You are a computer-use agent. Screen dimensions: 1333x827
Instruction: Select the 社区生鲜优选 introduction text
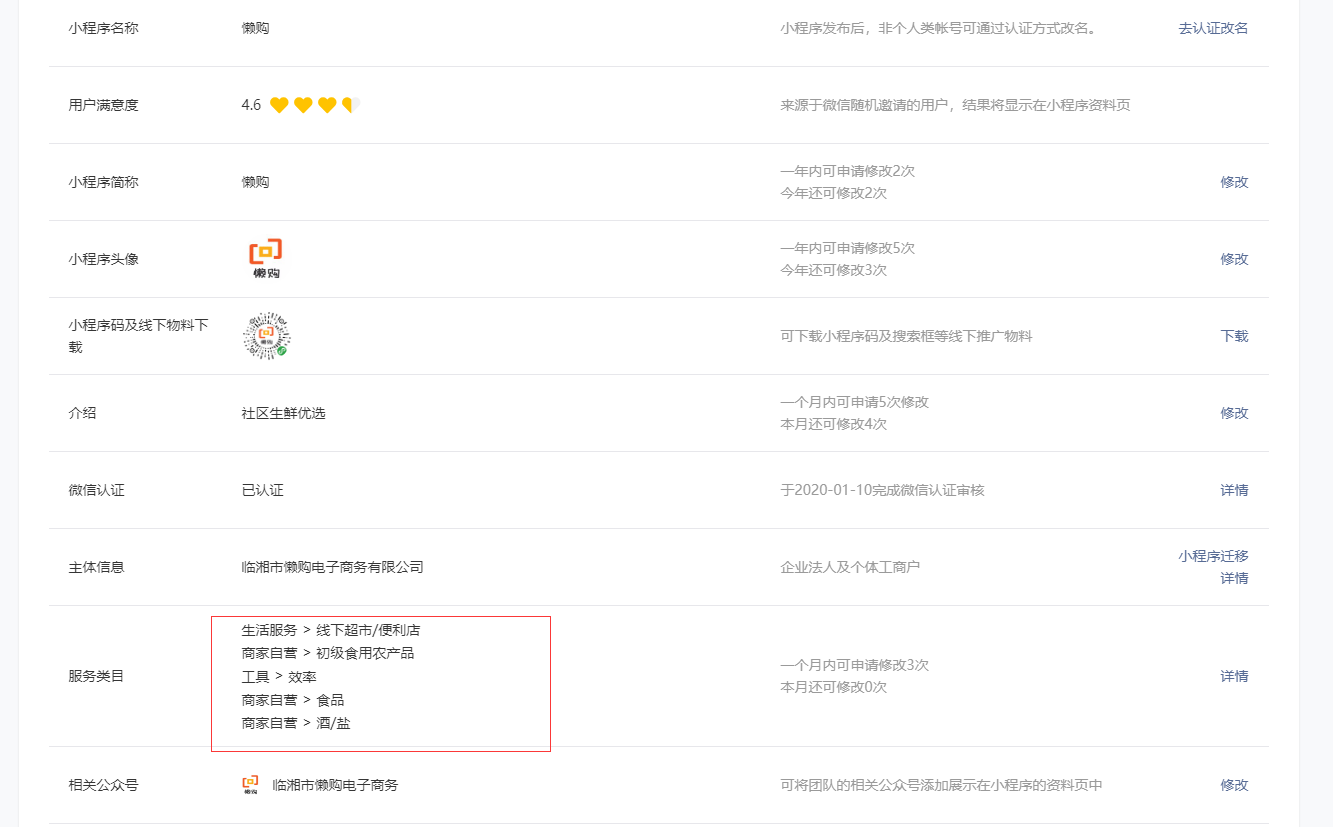click(283, 413)
